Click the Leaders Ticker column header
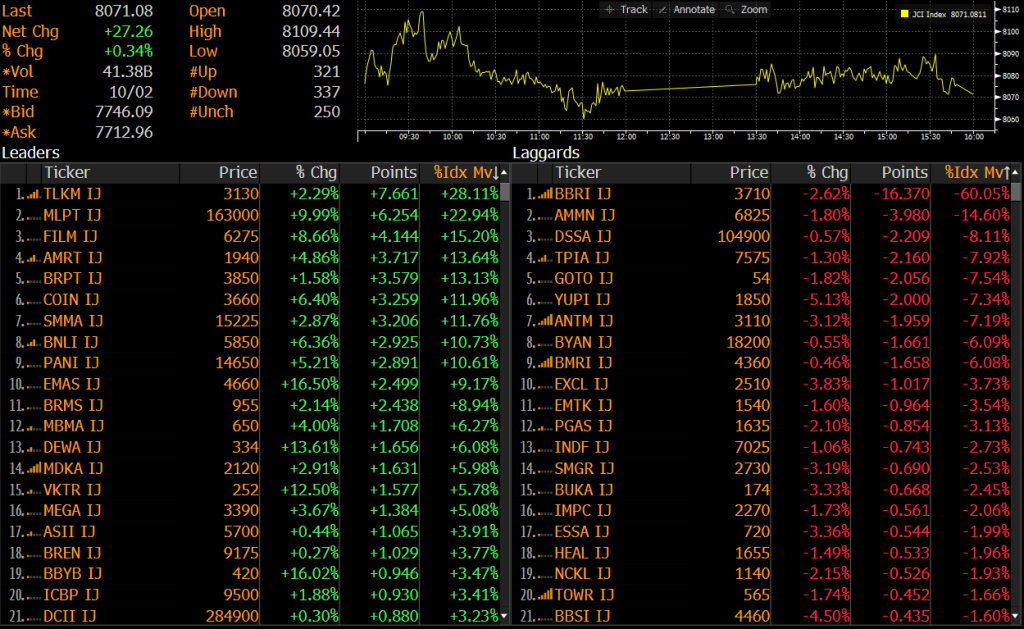Image resolution: width=1024 pixels, height=629 pixels. 67,173
